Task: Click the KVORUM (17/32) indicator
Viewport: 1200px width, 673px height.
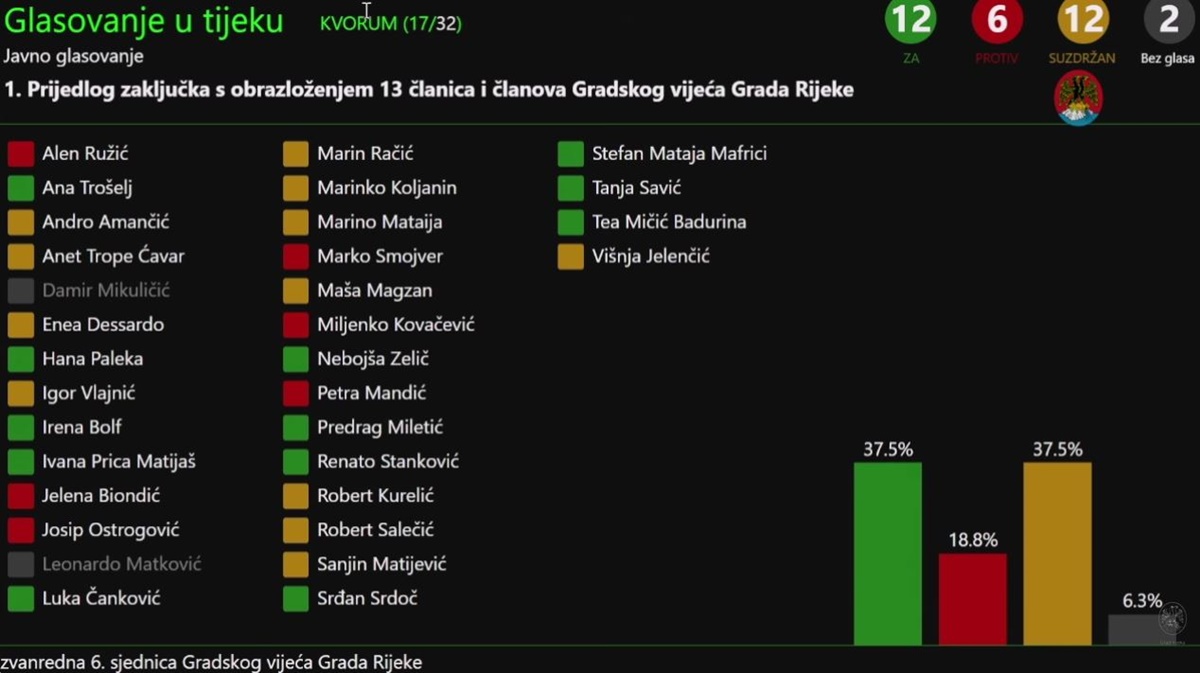Action: pos(391,23)
